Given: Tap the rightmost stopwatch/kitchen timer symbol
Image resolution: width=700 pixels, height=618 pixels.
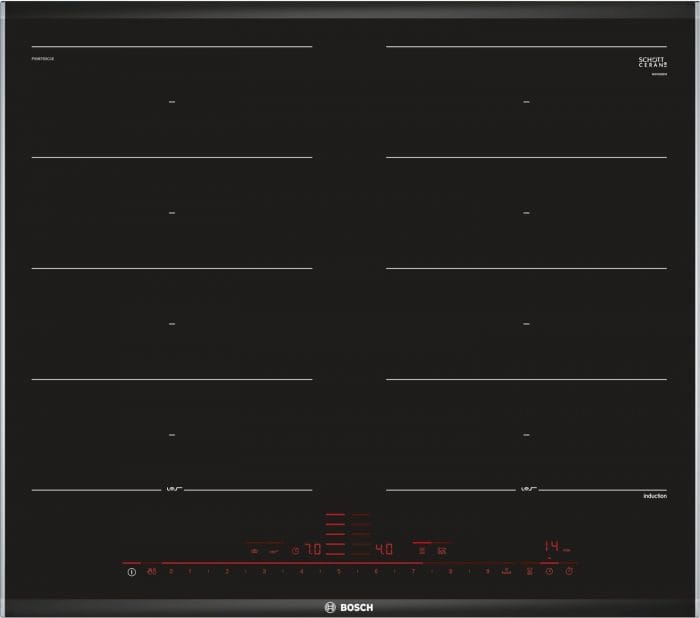Looking at the screenshot, I should (569, 571).
